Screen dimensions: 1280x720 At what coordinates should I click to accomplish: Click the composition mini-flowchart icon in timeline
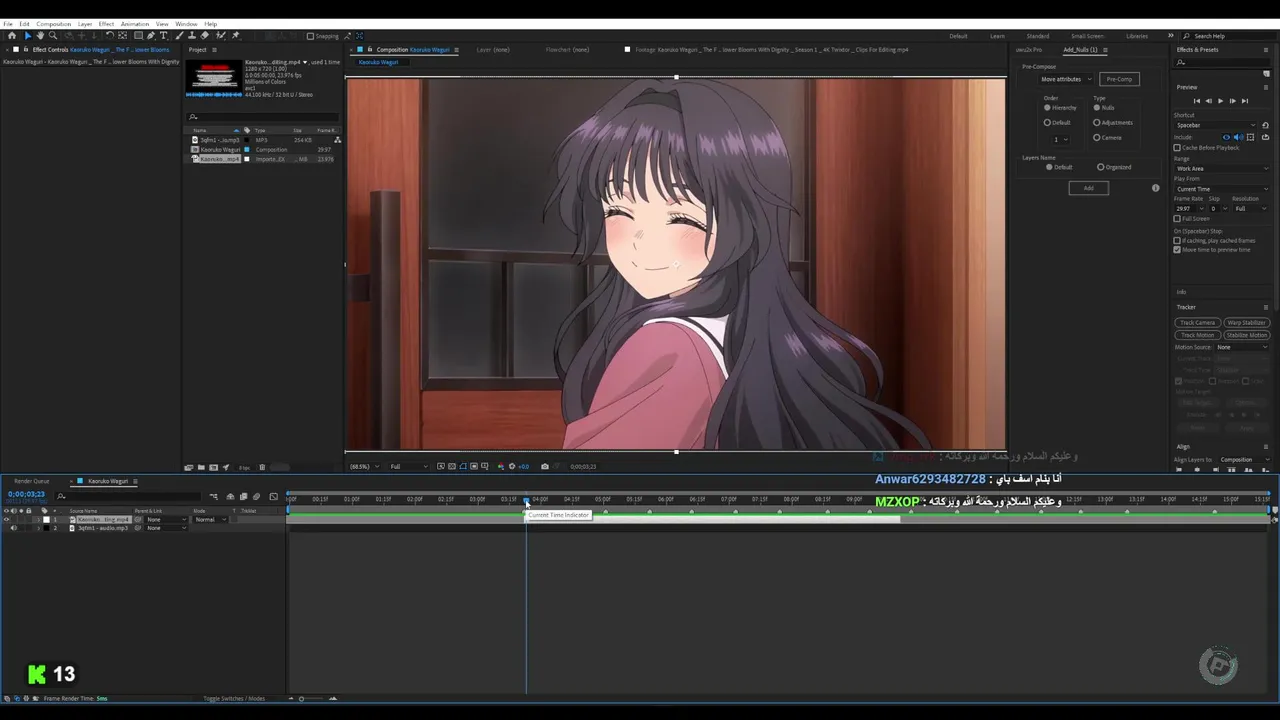click(213, 496)
